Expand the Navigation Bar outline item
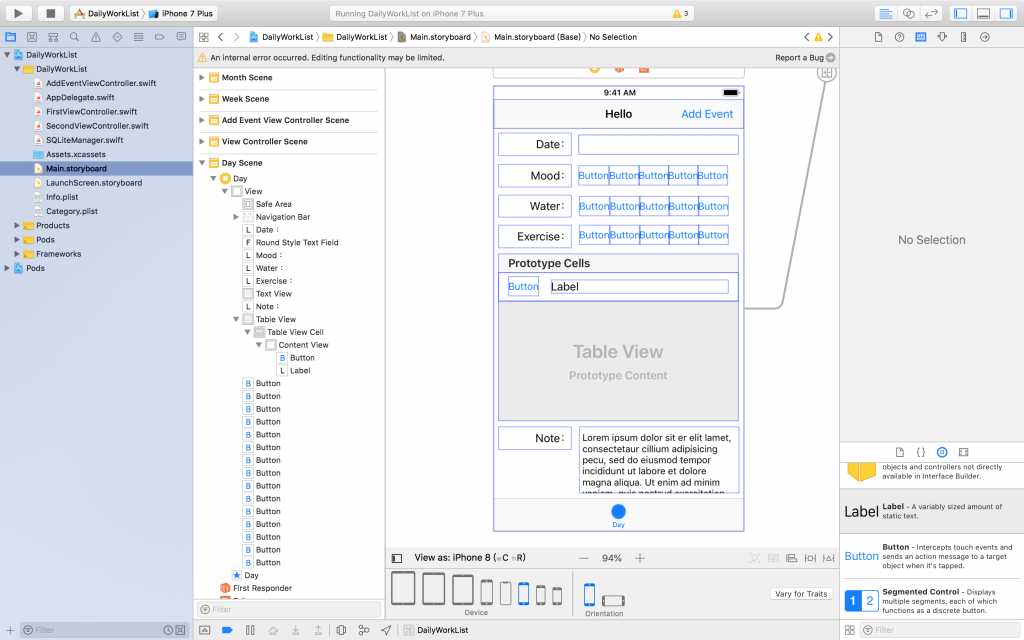1024x640 pixels. click(236, 217)
